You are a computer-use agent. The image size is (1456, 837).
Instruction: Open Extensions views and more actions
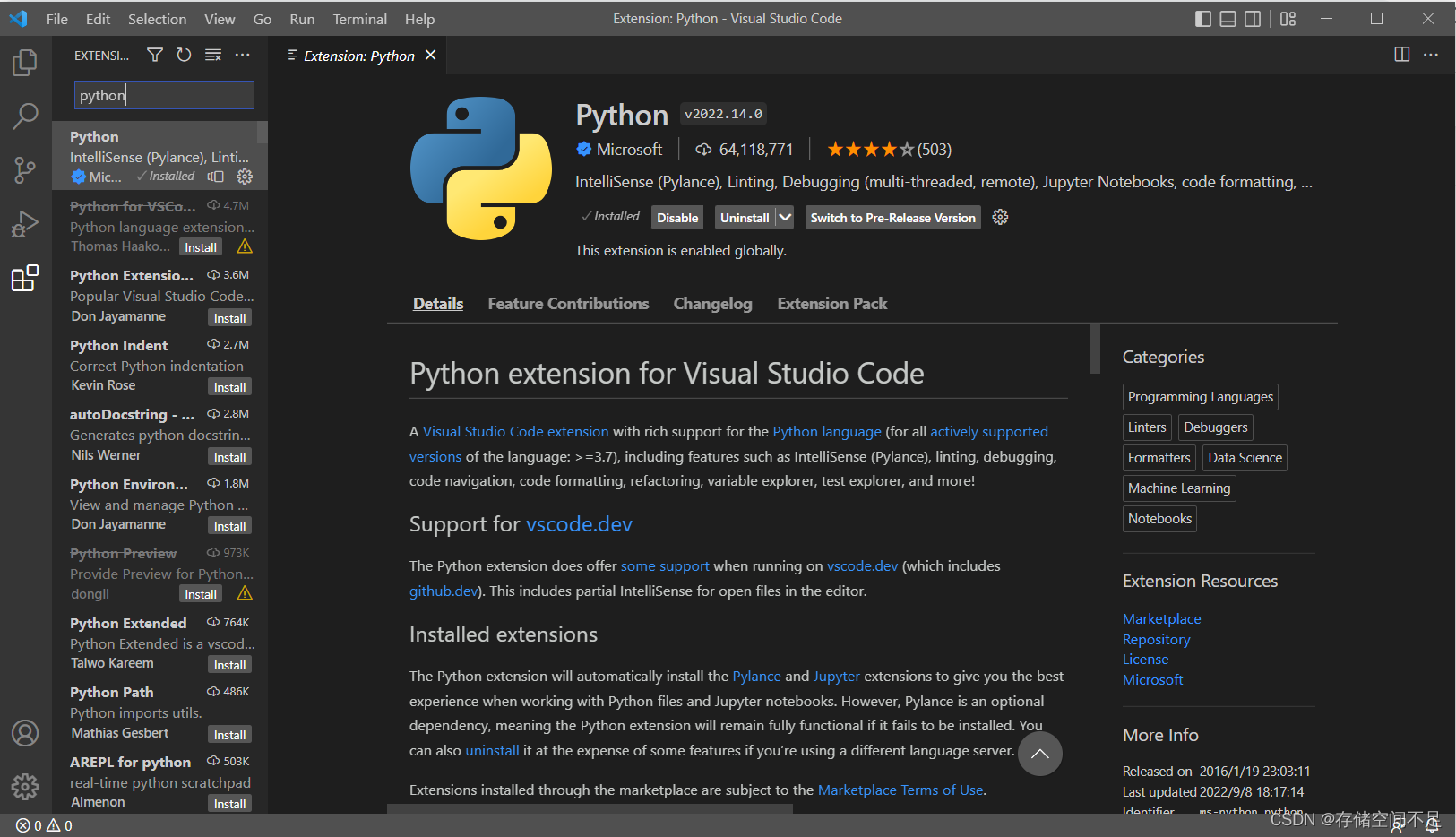[243, 56]
